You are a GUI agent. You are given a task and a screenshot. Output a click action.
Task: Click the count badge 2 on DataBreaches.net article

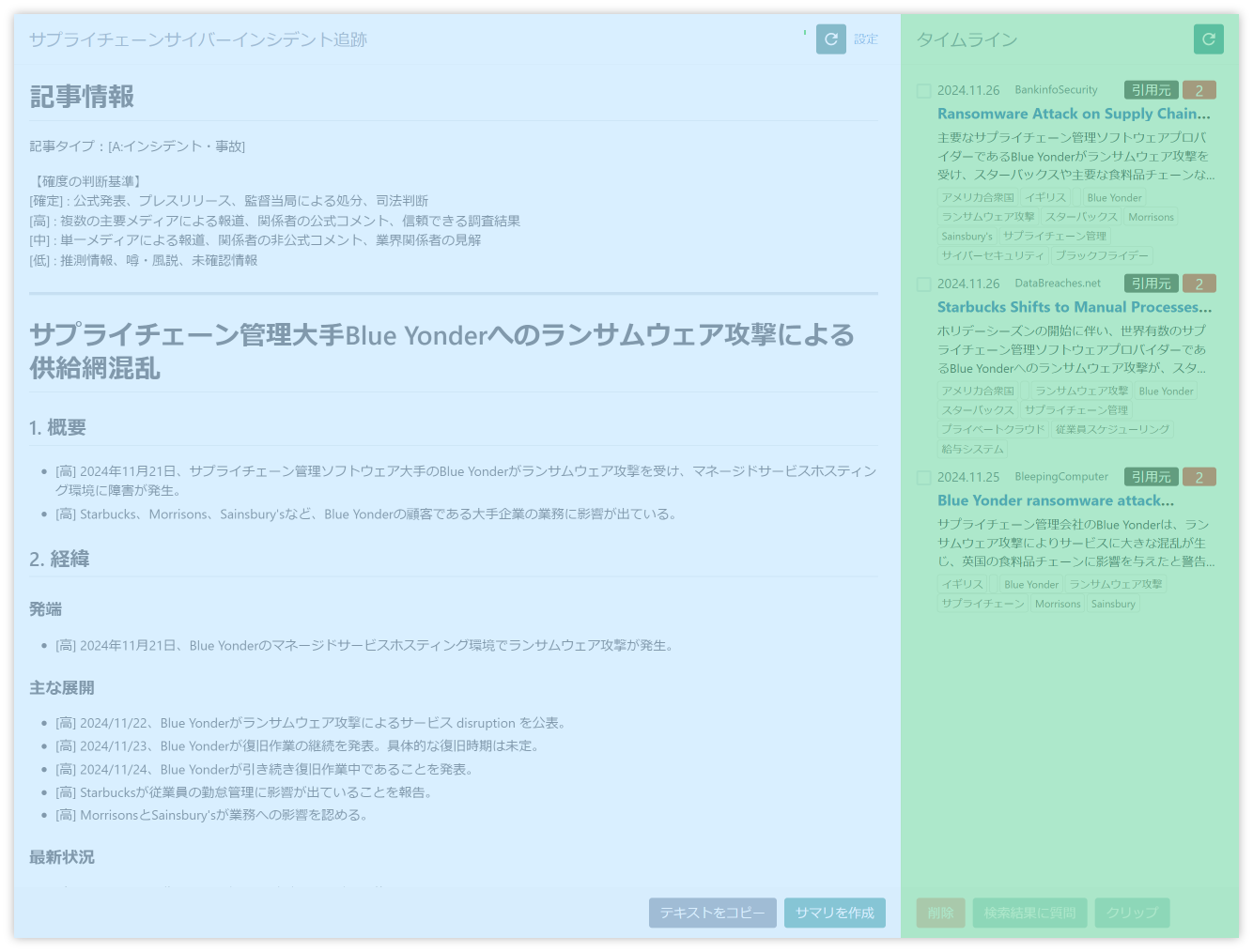click(x=1199, y=284)
